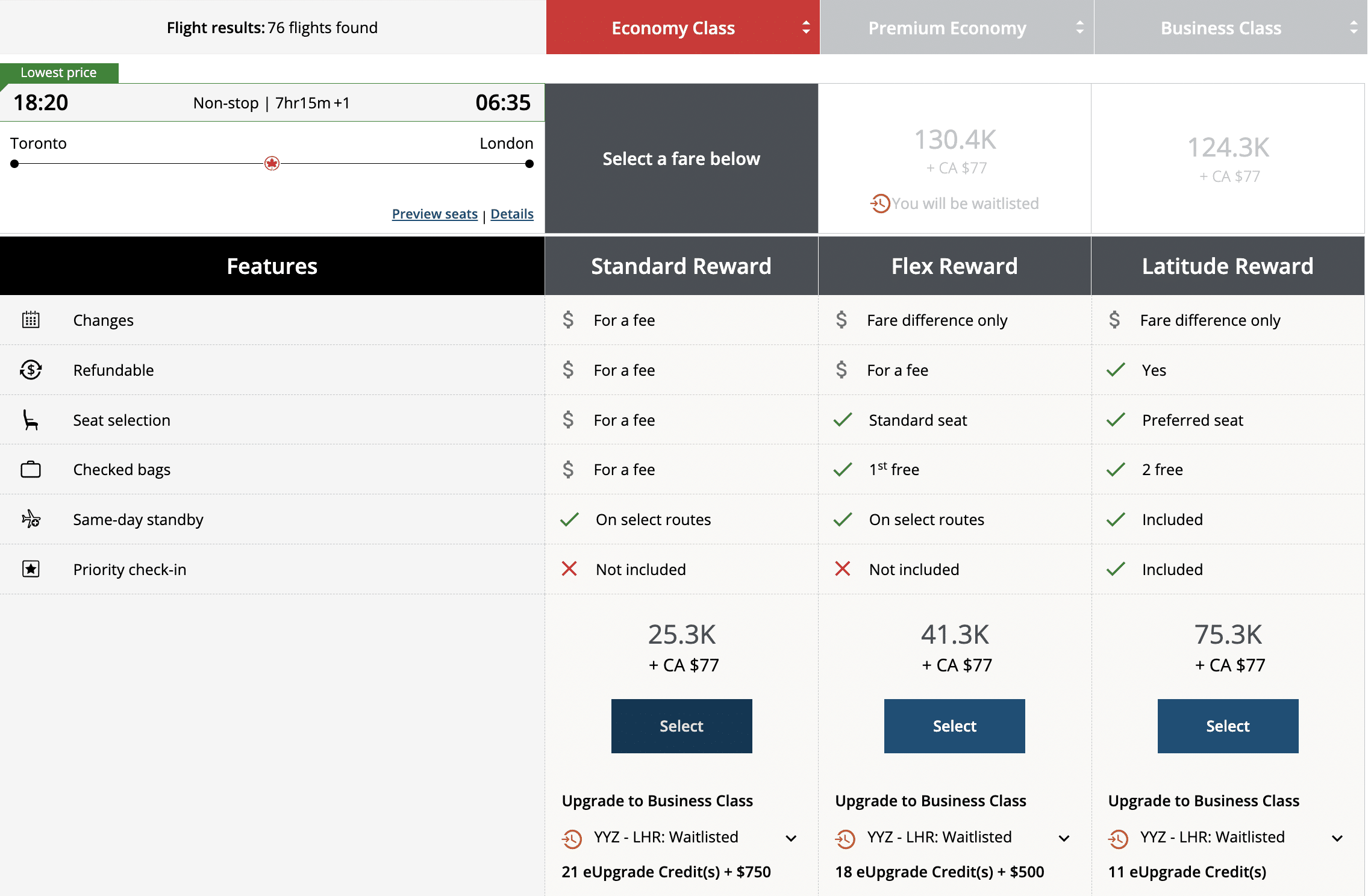1371x896 pixels.
Task: Expand Standard Reward YYZ - LHR waitlisted details
Action: pos(791,838)
